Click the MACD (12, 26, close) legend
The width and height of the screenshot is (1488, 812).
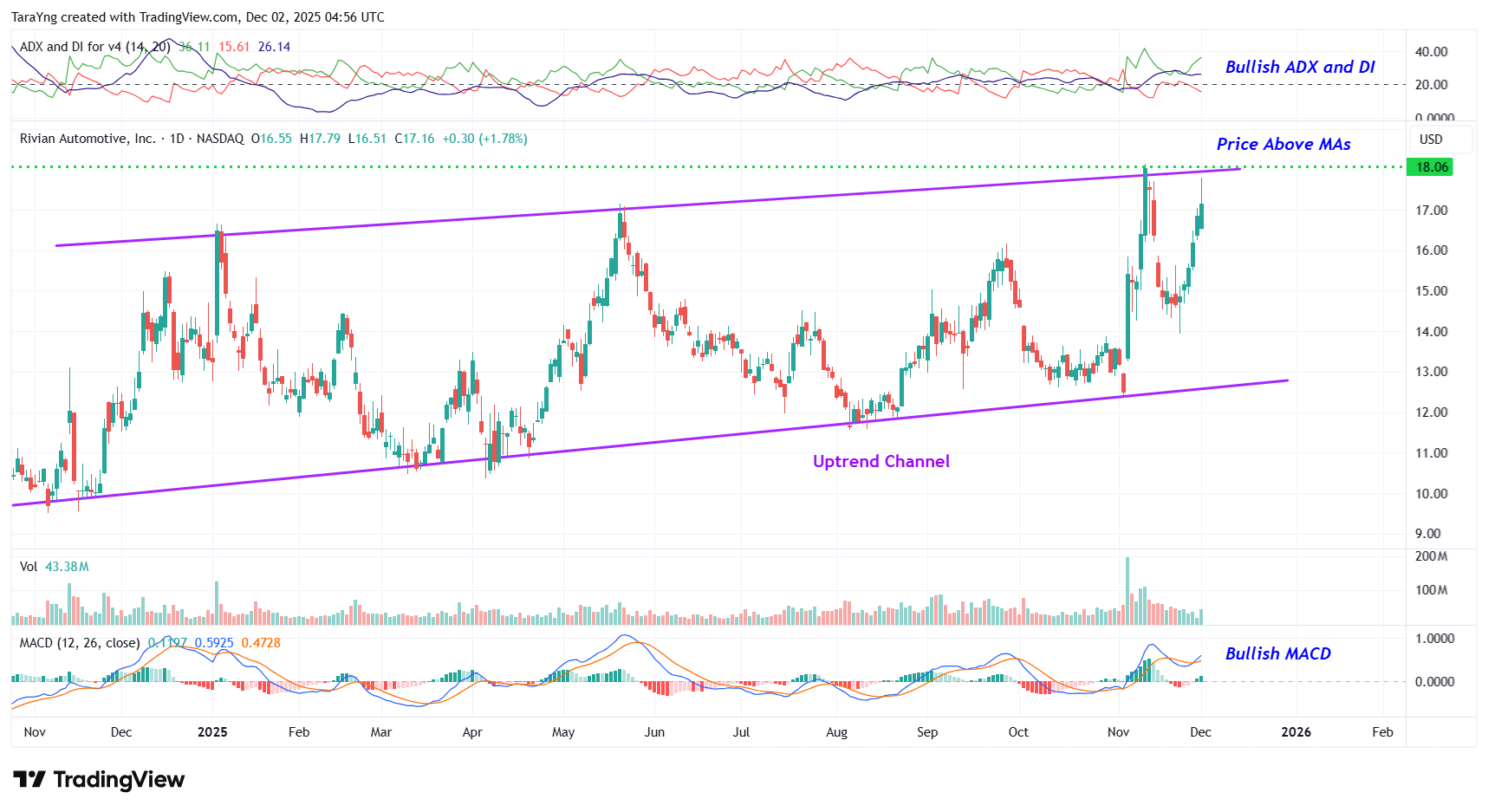tap(80, 643)
